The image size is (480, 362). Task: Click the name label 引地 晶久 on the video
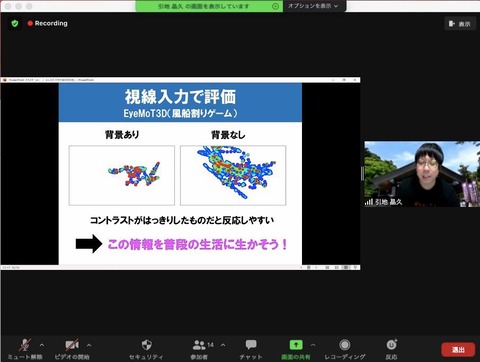(x=389, y=202)
